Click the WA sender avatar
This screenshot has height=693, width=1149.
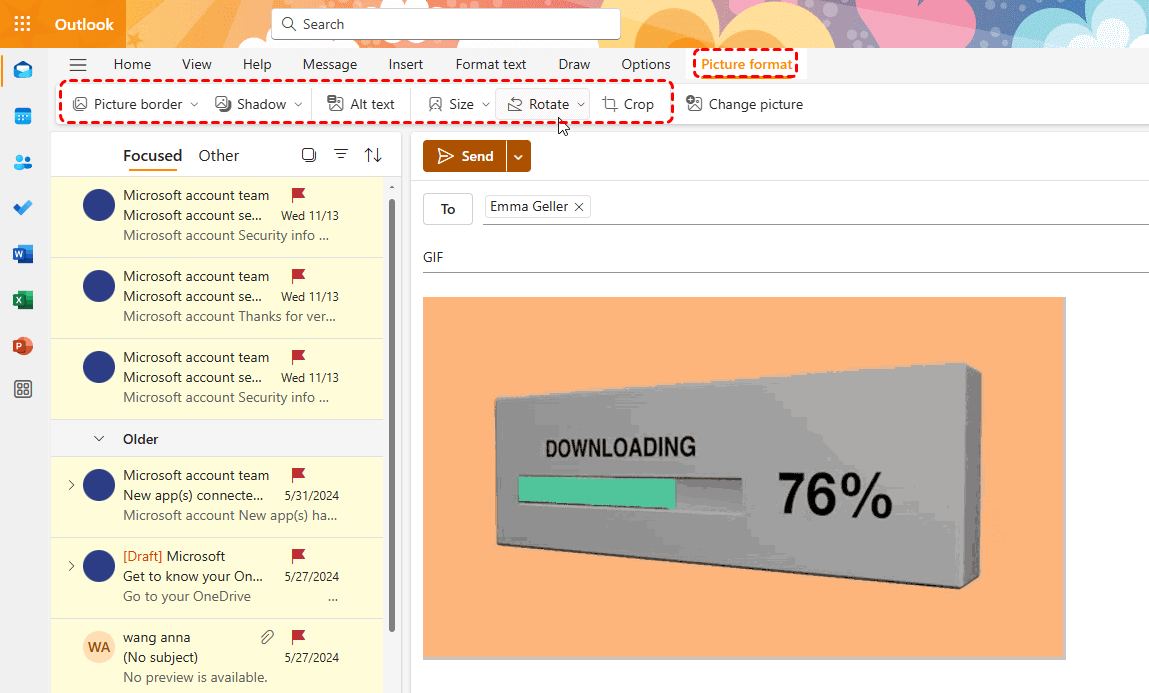tap(99, 647)
